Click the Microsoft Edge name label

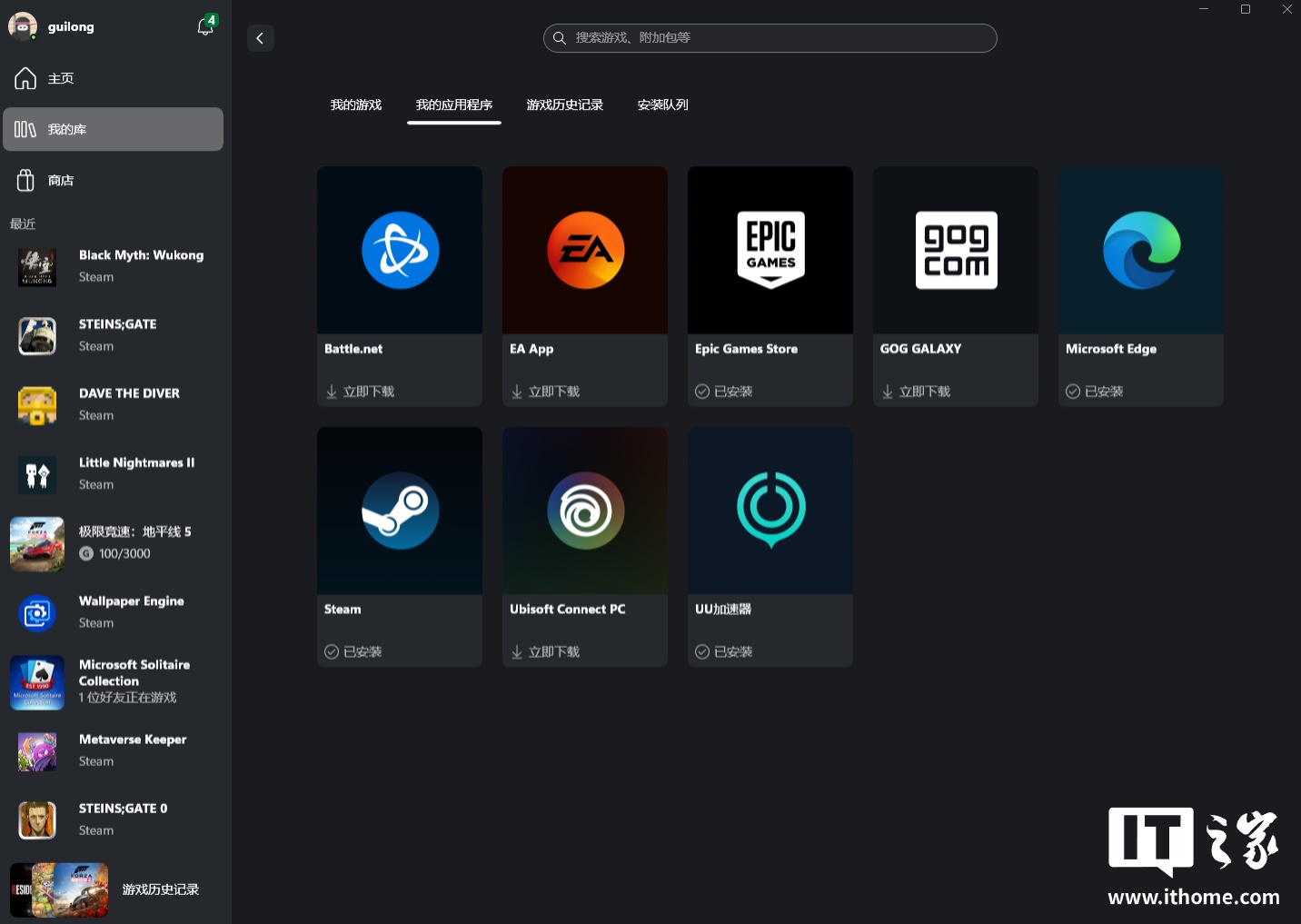[1111, 349]
